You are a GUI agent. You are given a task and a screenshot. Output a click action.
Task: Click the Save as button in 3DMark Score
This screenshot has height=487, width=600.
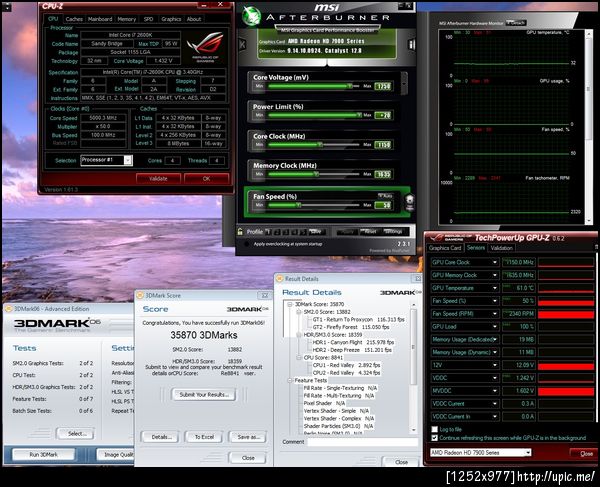[x=248, y=437]
